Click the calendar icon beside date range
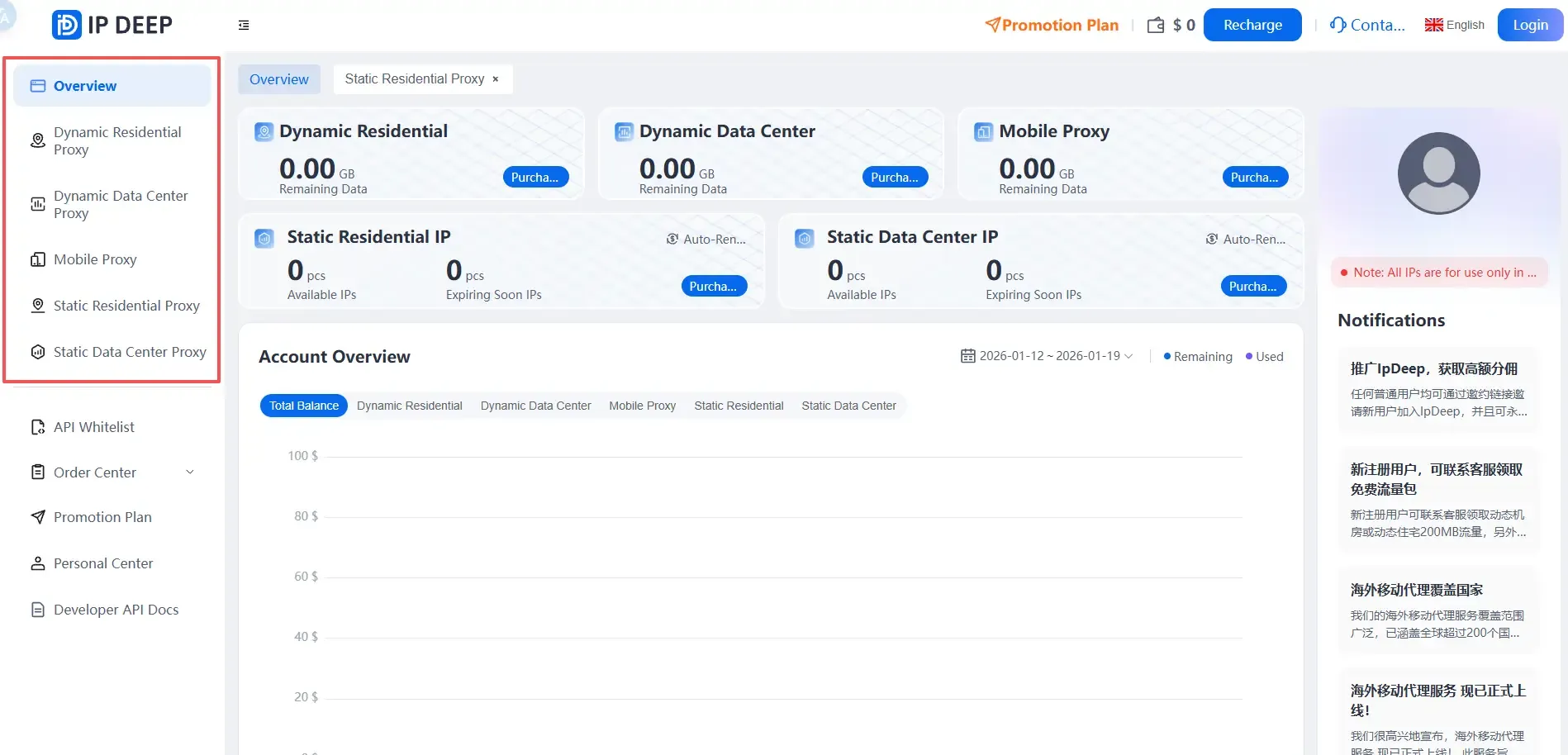 tap(967, 356)
